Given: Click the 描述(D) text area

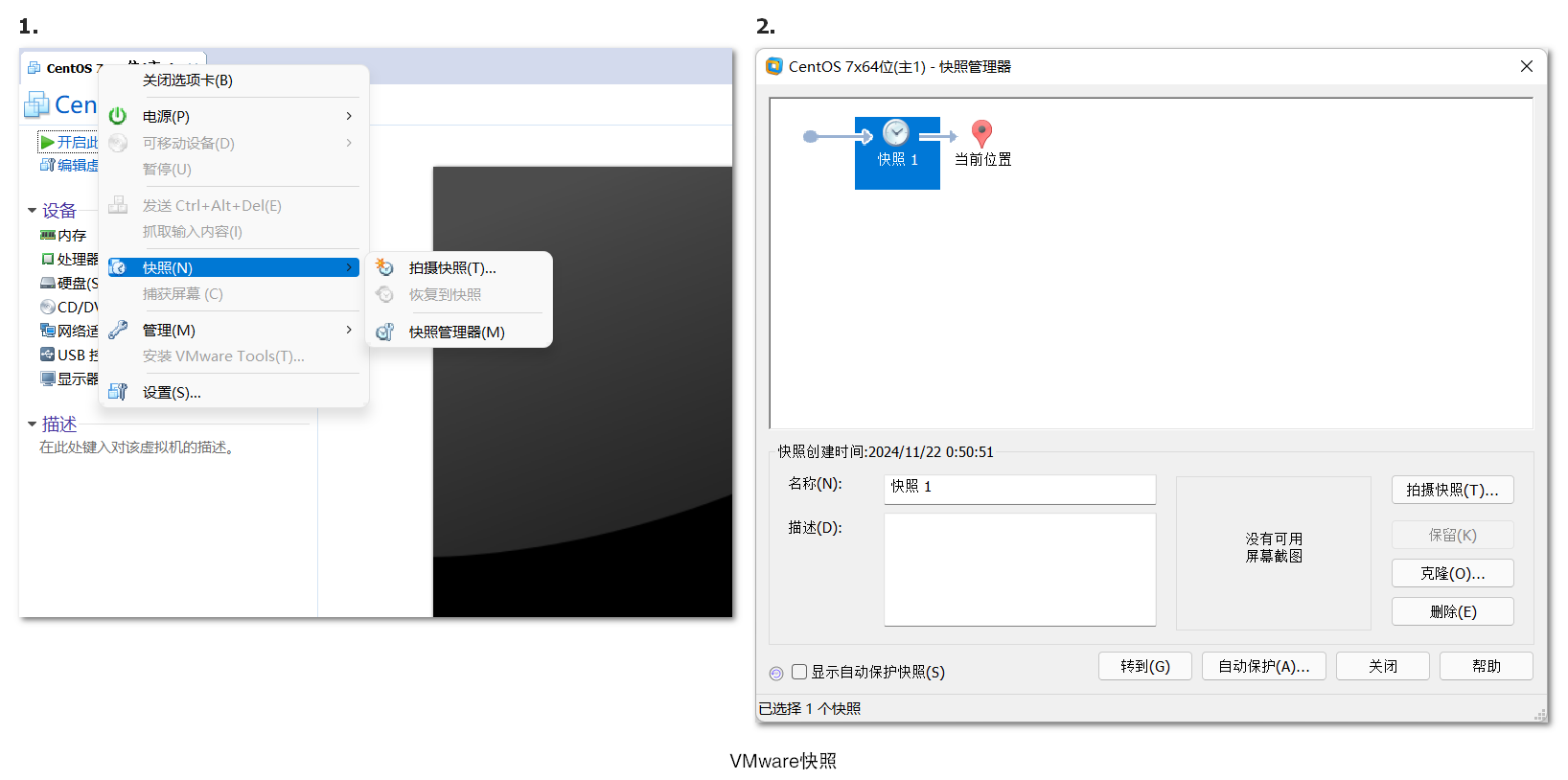Looking at the screenshot, I should [1019, 569].
